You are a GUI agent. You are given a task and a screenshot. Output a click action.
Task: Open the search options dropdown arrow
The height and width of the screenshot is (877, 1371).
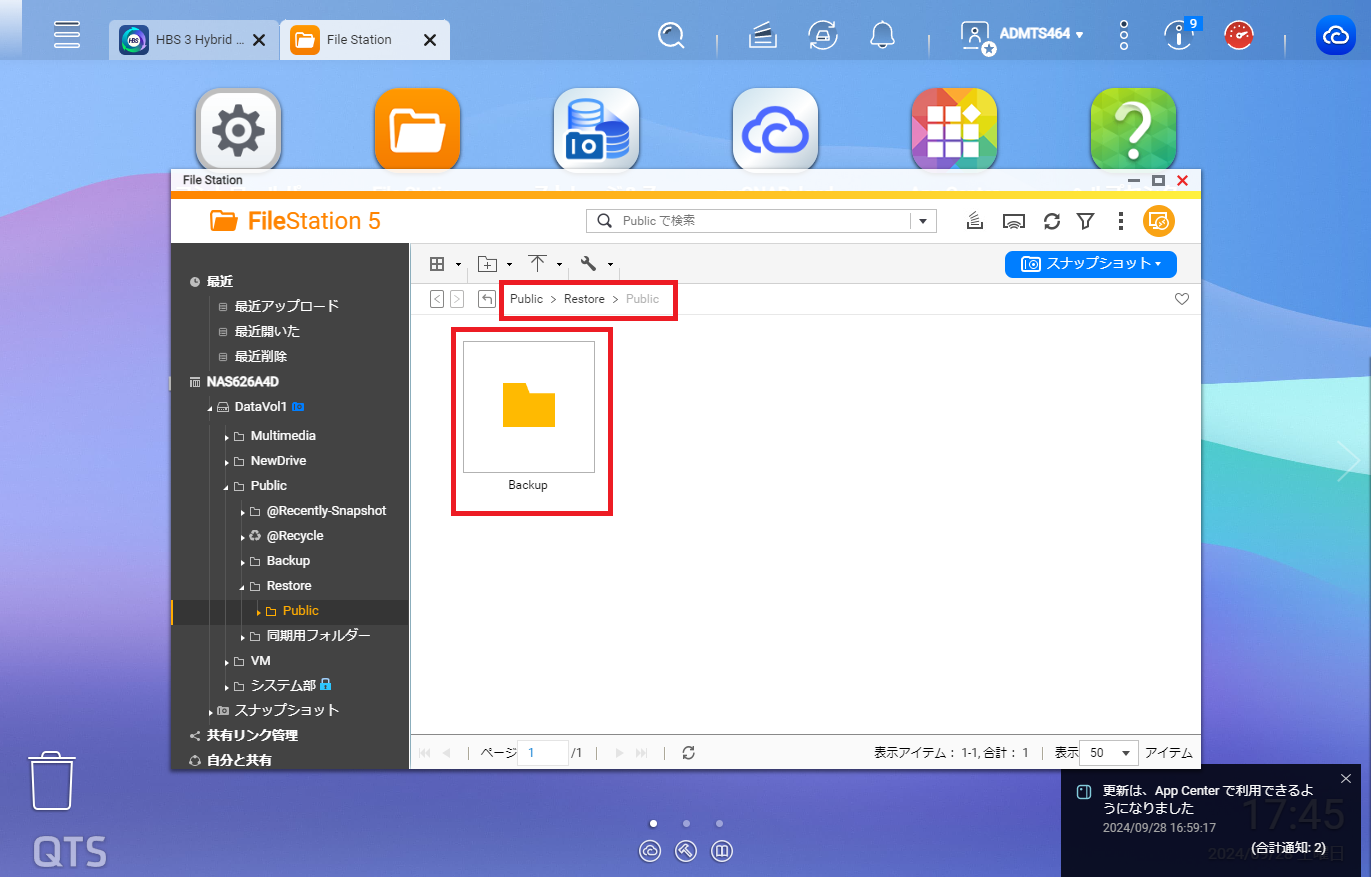[923, 221]
